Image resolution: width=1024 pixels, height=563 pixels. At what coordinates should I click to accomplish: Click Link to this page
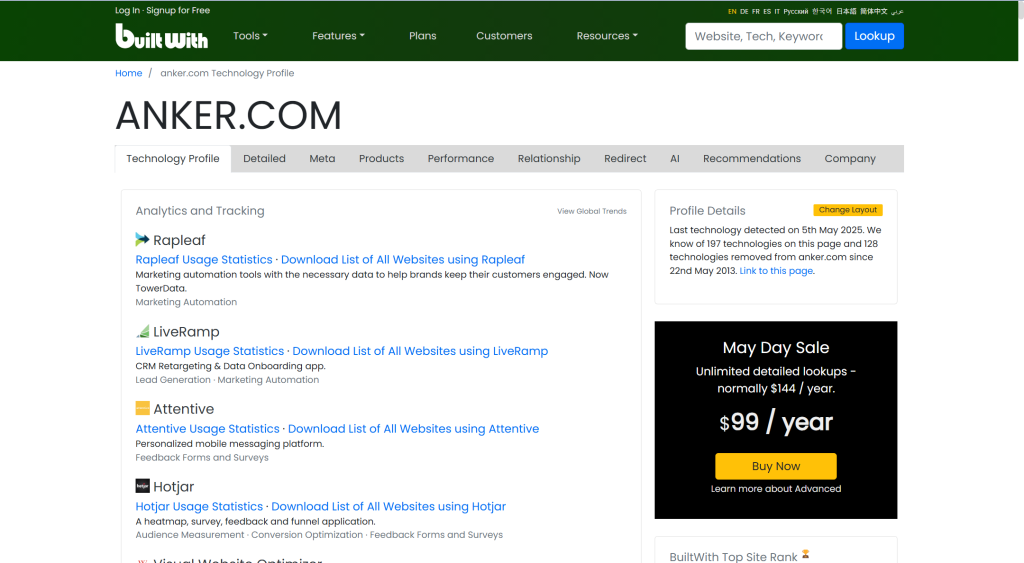click(776, 270)
